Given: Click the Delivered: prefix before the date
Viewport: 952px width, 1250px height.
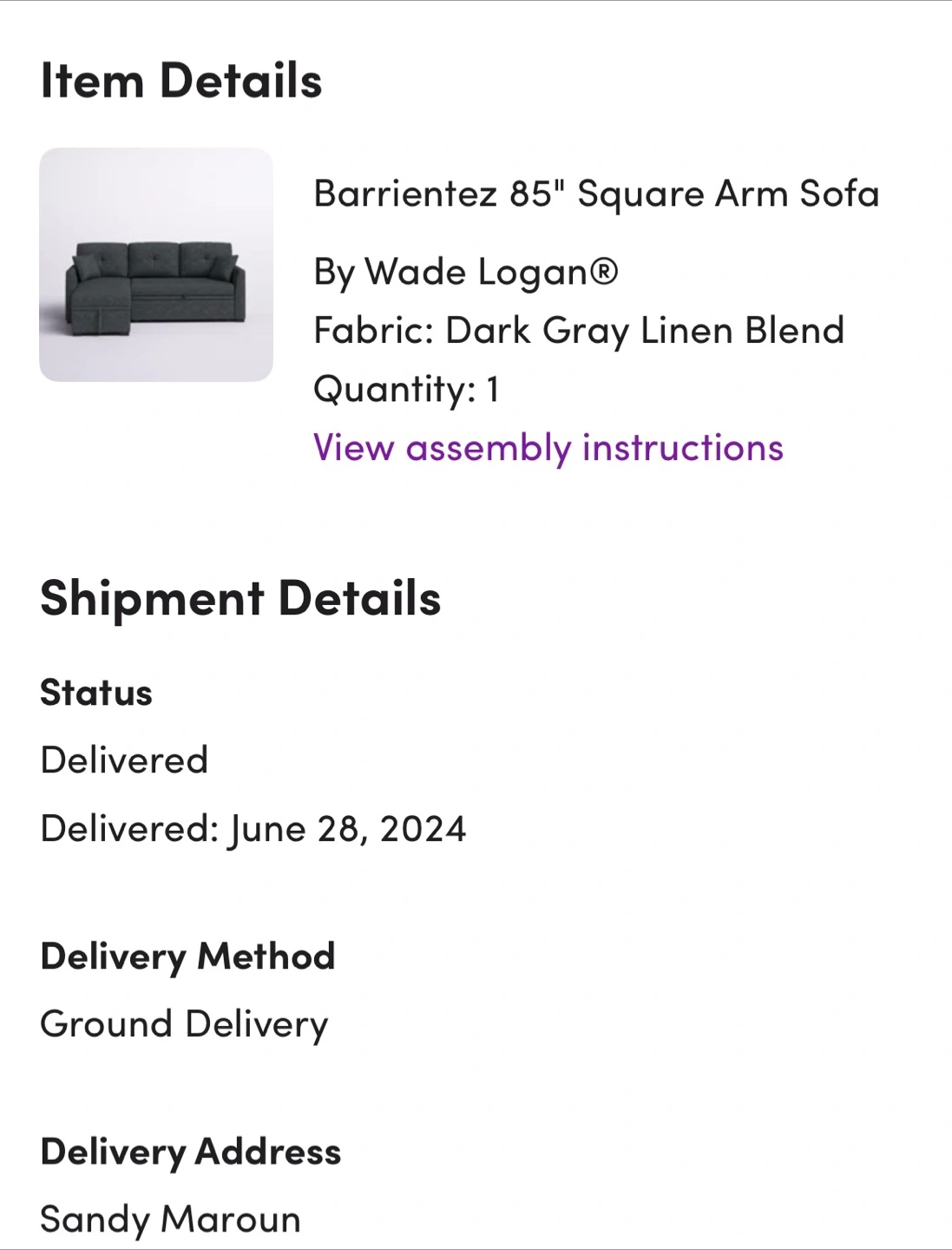Looking at the screenshot, I should 130,829.
